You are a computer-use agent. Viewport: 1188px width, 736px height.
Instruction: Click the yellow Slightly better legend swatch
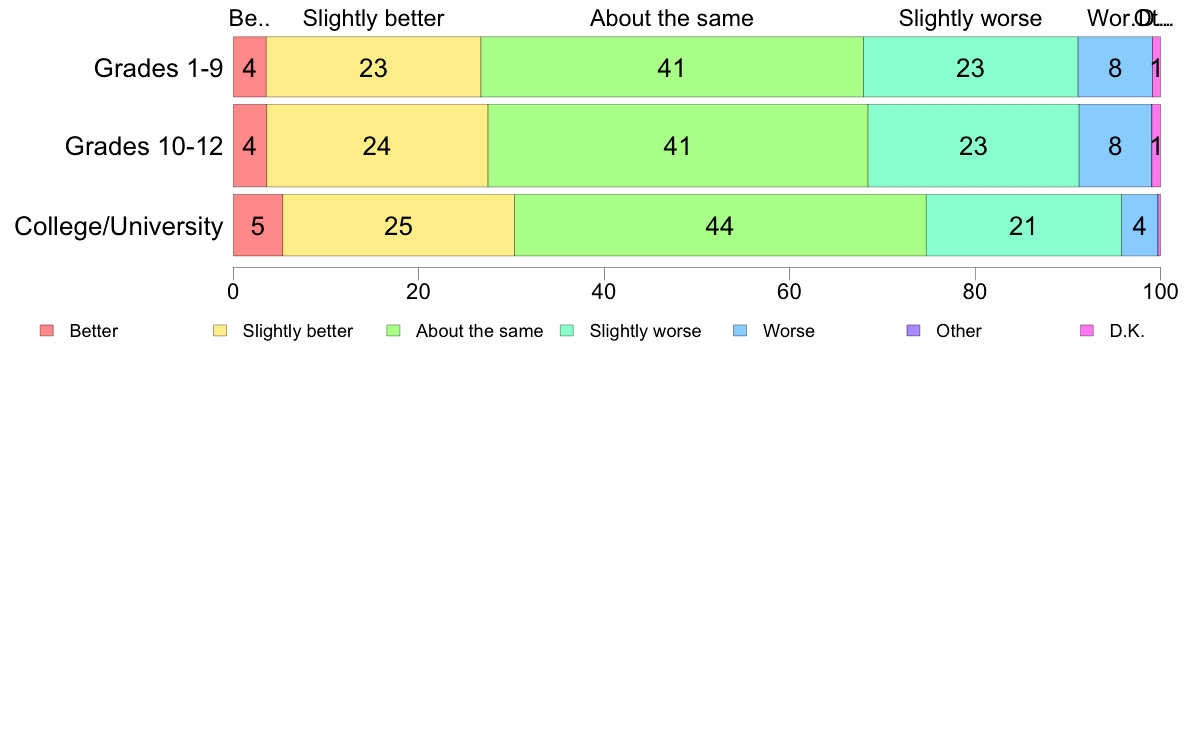pyautogui.click(x=220, y=330)
